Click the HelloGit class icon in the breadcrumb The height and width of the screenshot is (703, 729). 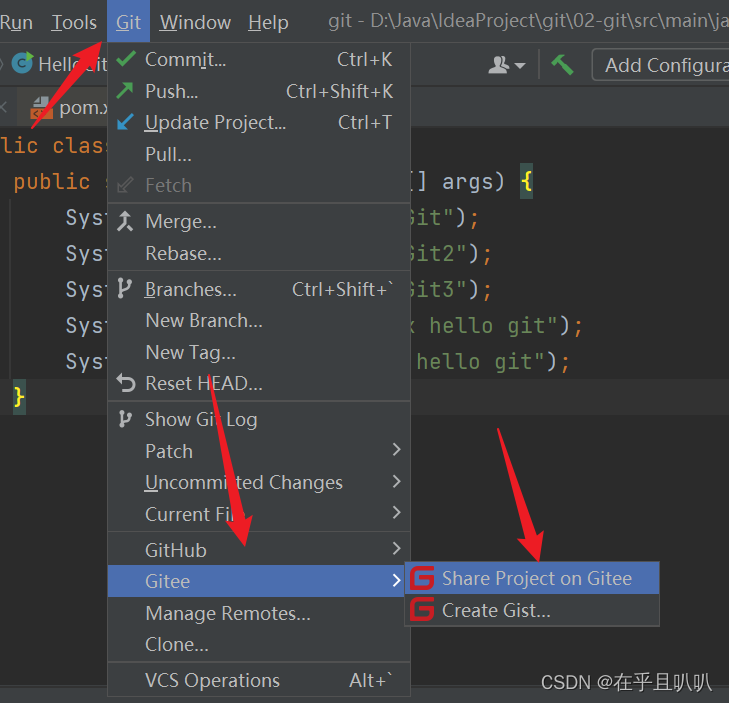(x=22, y=63)
